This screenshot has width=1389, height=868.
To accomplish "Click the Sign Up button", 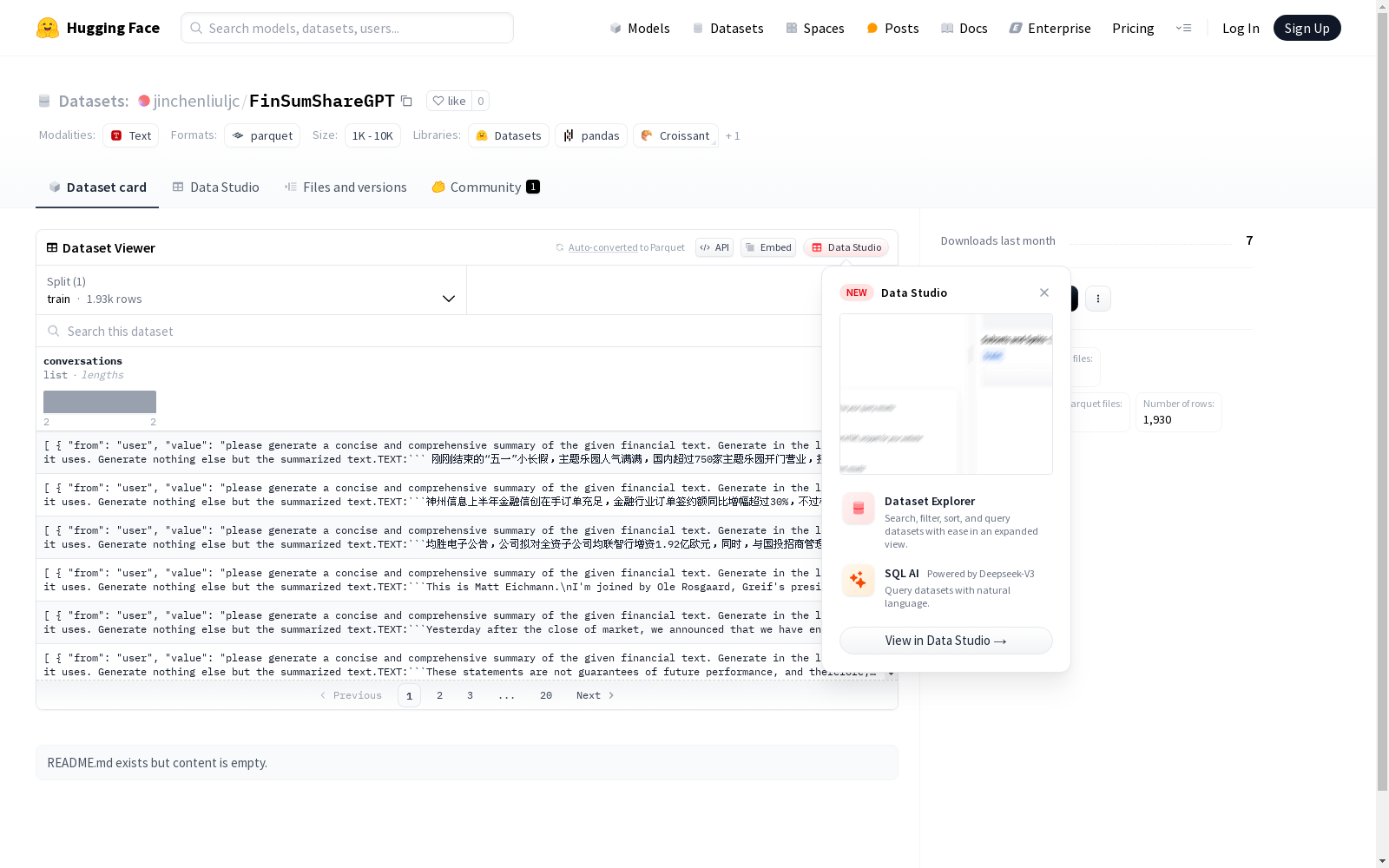I will [1307, 28].
